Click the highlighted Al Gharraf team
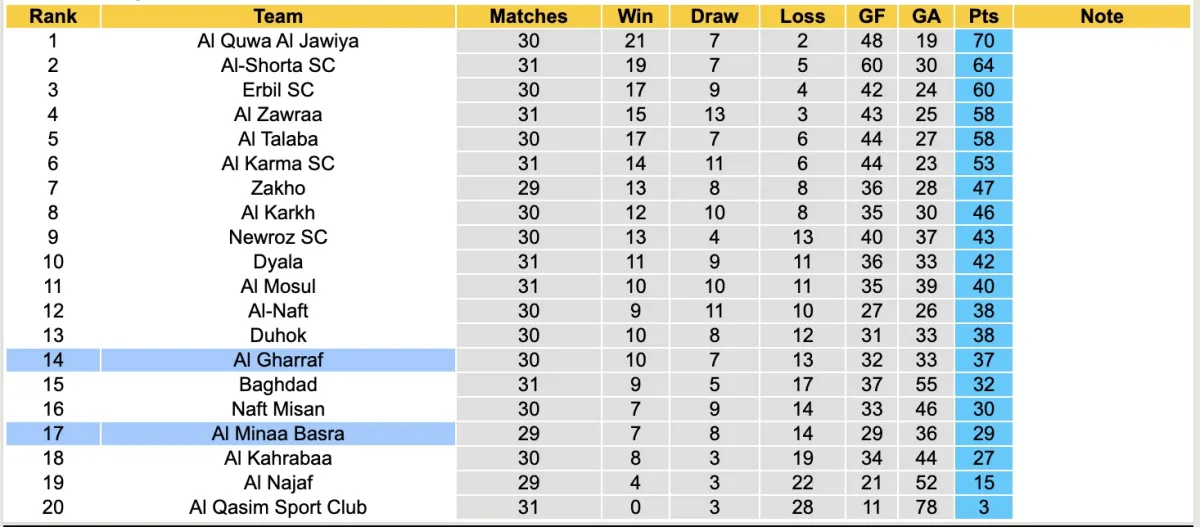Image resolution: width=1200 pixels, height=527 pixels. (x=278, y=360)
